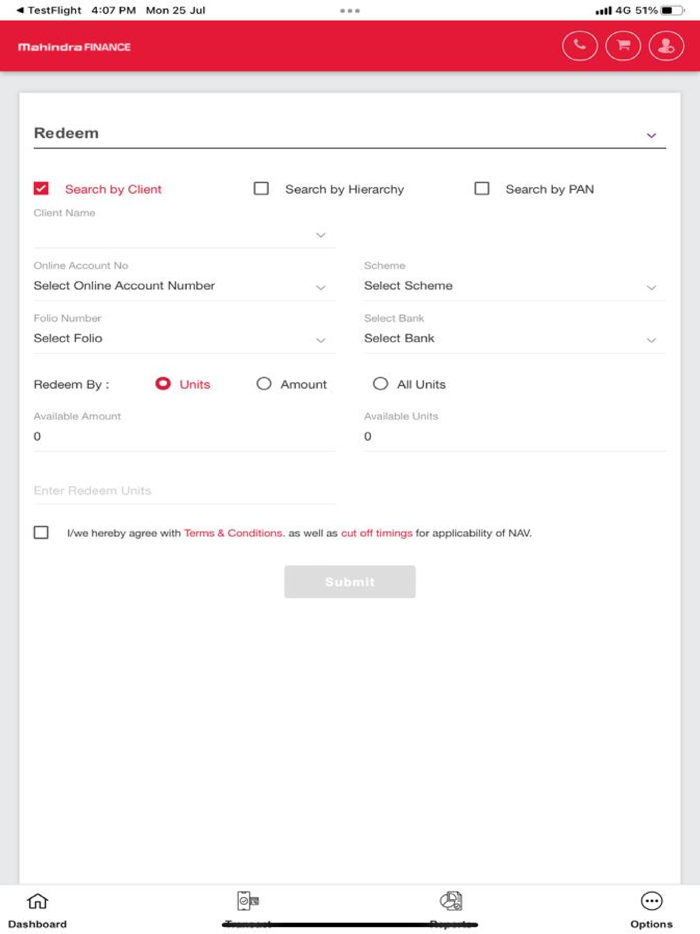700x934 pixels.
Task: Enable the Search by Hierarchy checkbox
Action: click(262, 187)
